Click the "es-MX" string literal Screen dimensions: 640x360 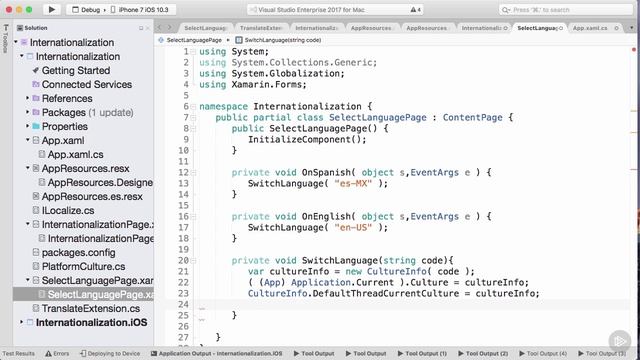(x=353, y=183)
